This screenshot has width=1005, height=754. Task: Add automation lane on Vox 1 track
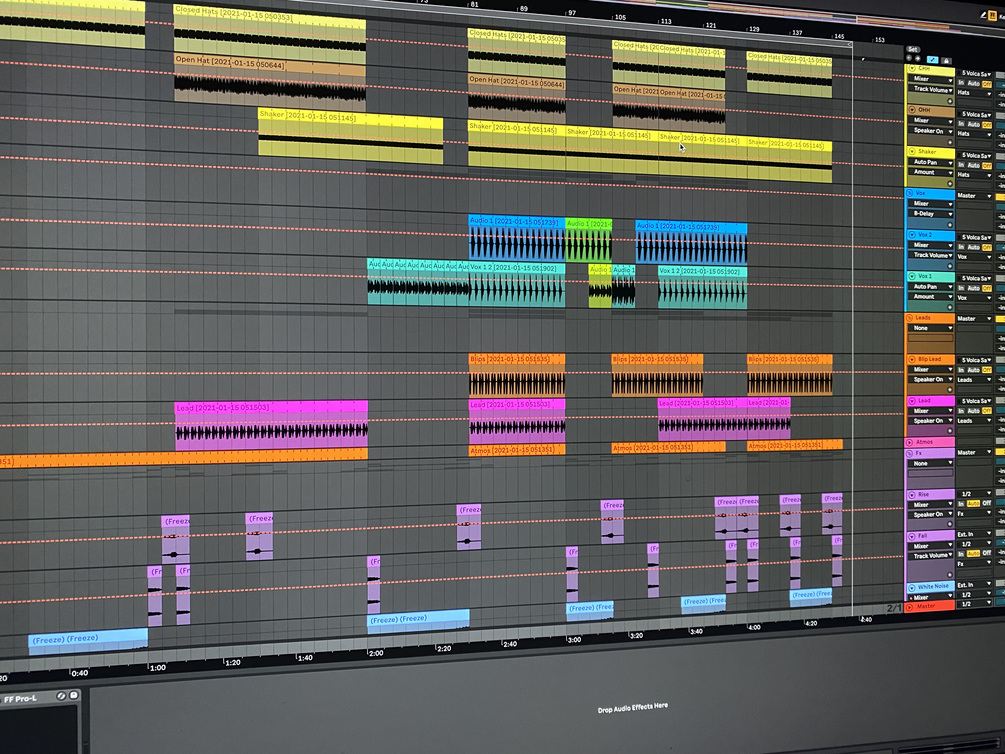950,307
